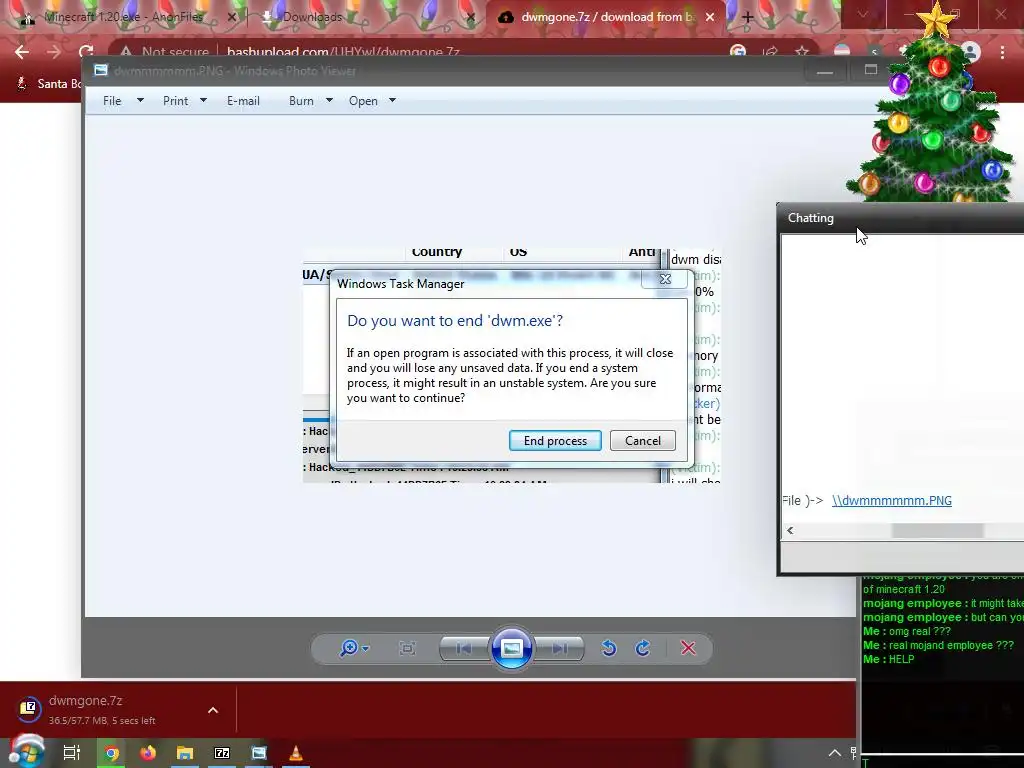Screen dimensions: 1024x768
Task: Click E-mail in Photo Viewer toolbar
Action: [243, 101]
